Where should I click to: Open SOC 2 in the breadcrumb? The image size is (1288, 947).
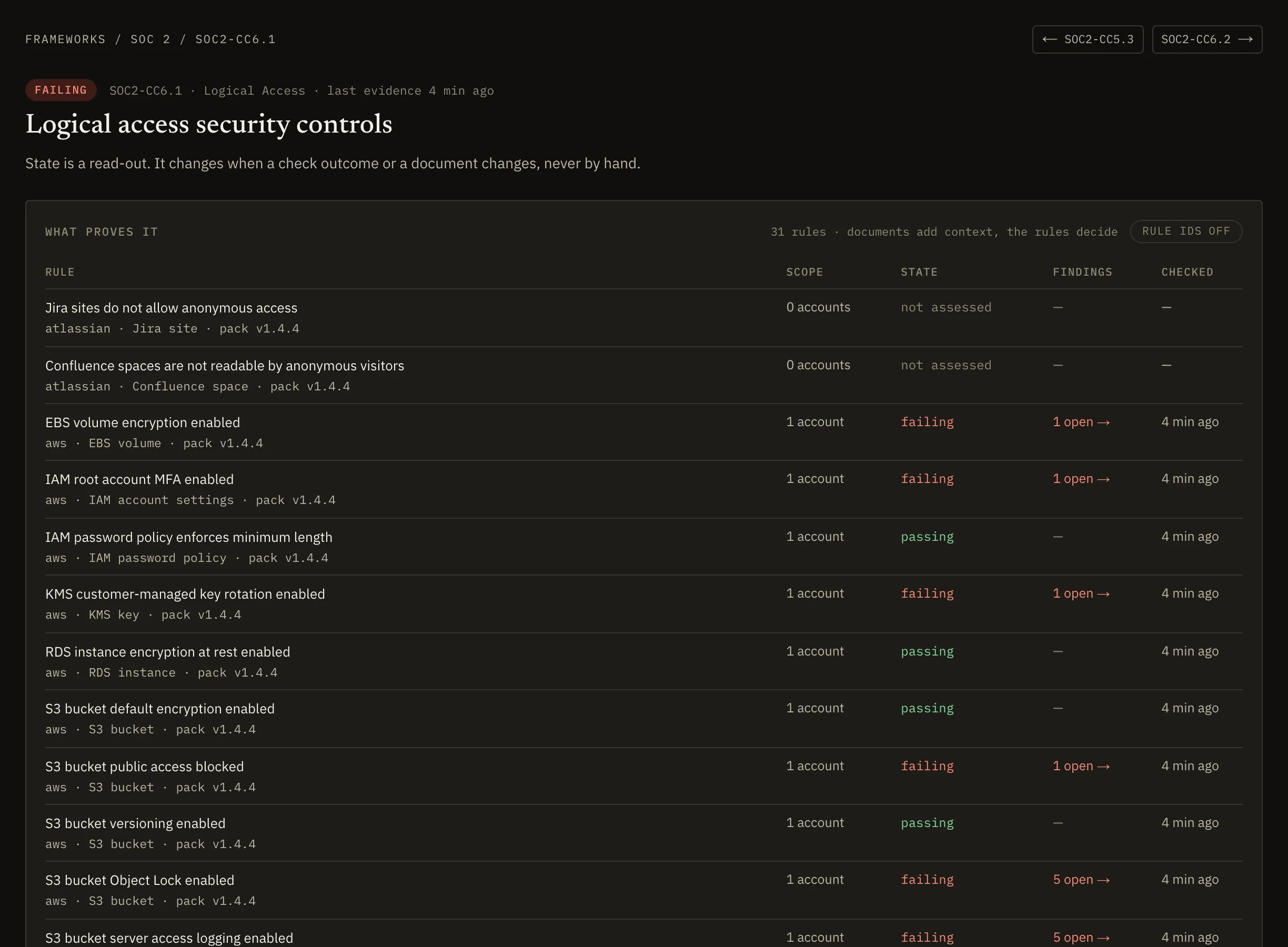150,39
